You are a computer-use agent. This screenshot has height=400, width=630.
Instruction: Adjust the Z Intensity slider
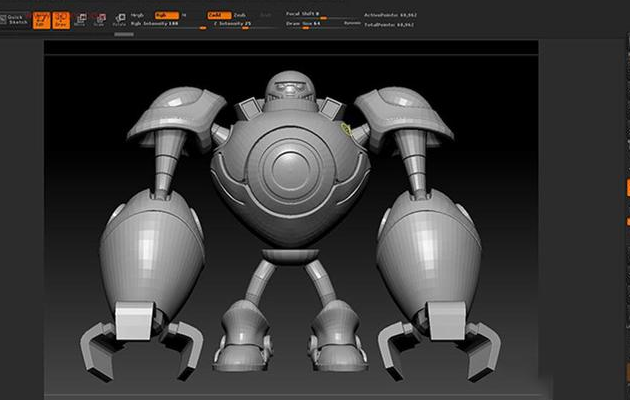[244, 24]
